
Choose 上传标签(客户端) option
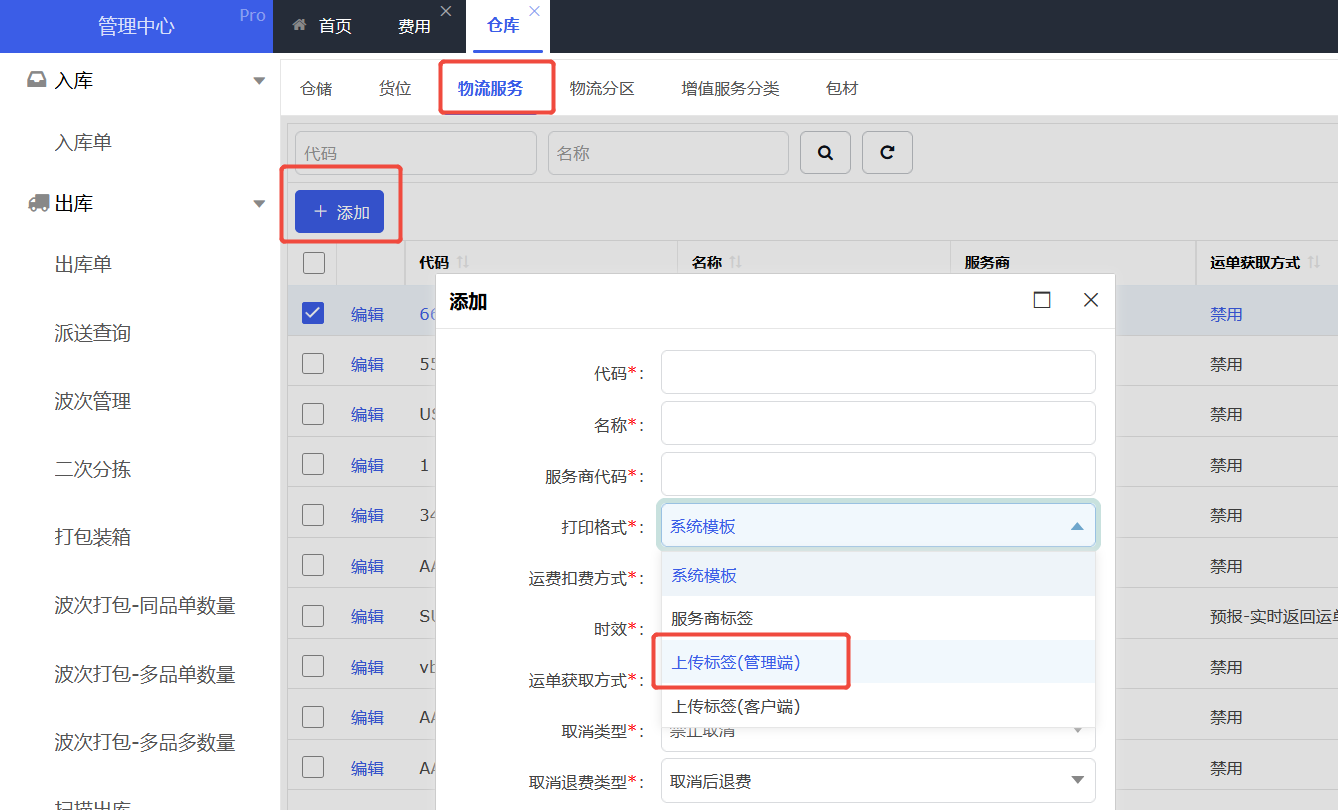878,705
